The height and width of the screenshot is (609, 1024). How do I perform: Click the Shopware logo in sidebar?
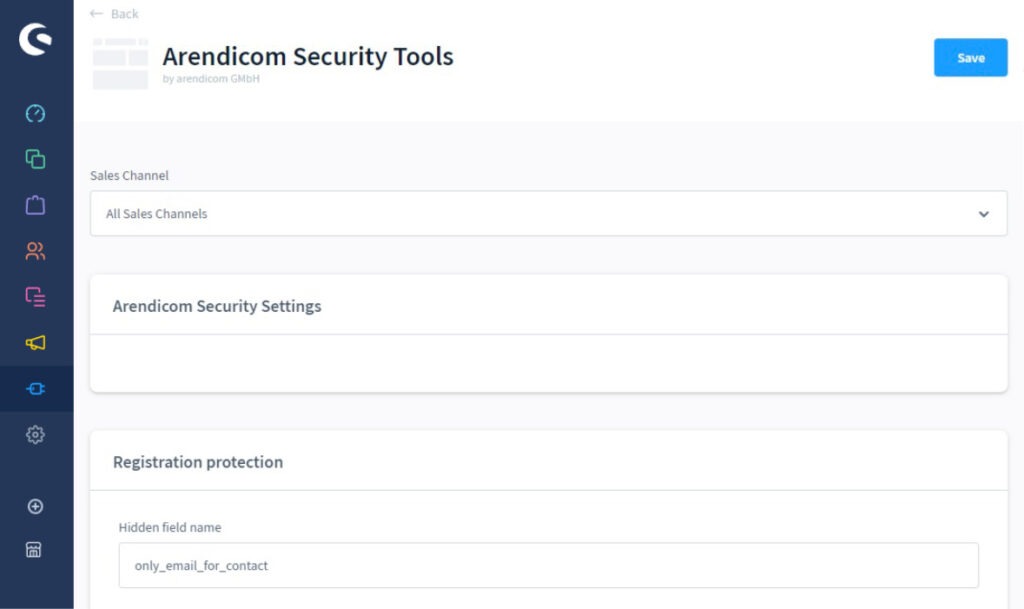(x=35, y=39)
